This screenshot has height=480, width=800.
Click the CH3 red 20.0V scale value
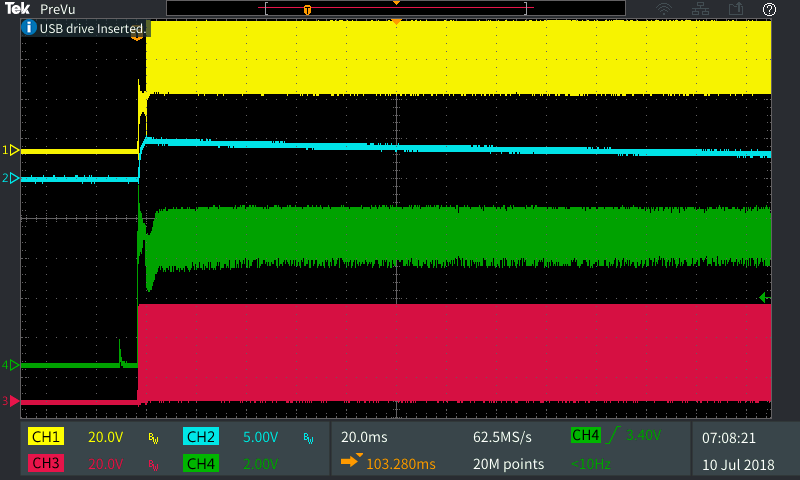[106, 464]
